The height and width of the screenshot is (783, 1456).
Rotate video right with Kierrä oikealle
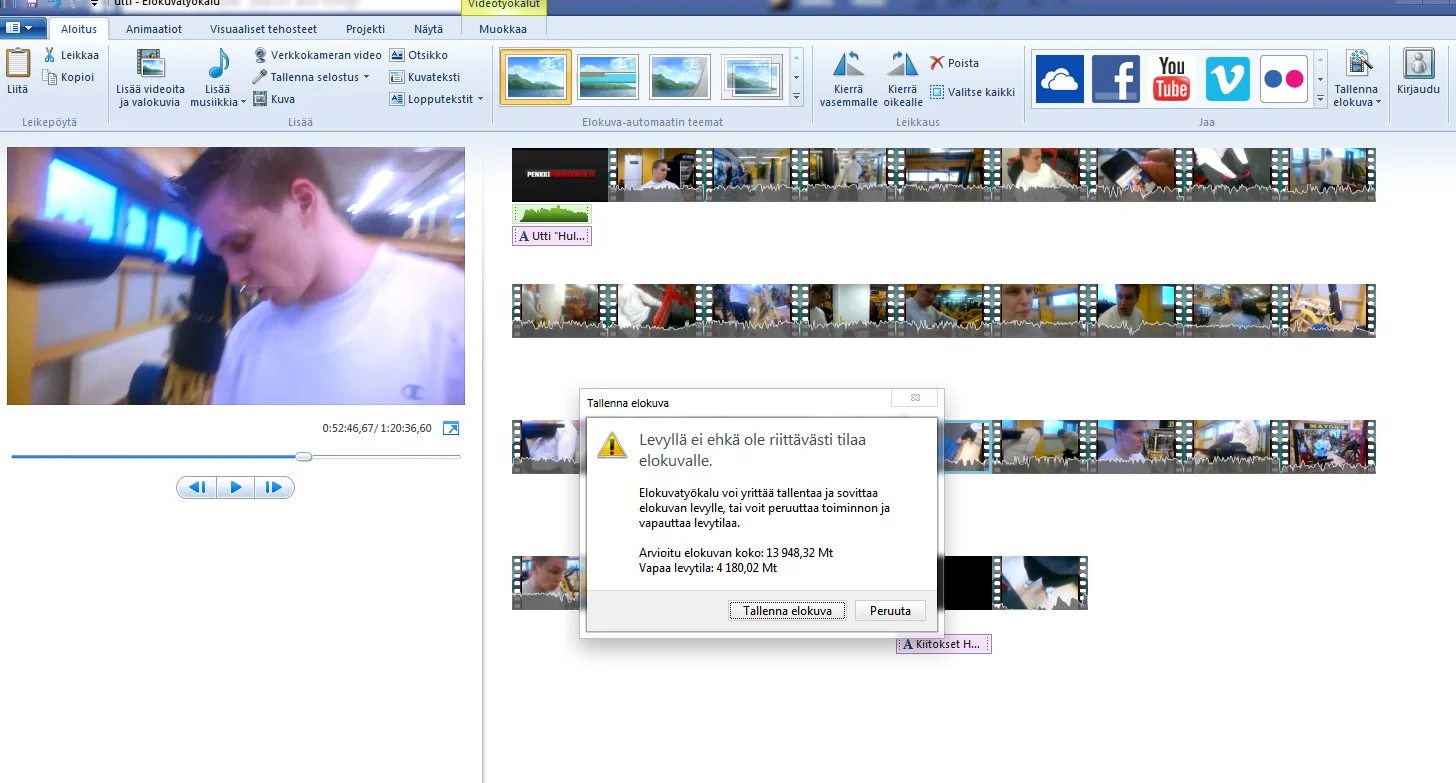(x=902, y=79)
